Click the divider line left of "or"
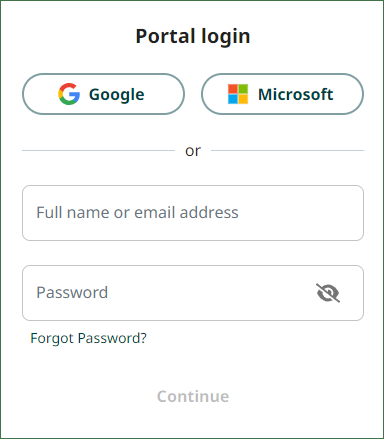The width and height of the screenshot is (384, 439). [x=99, y=150]
